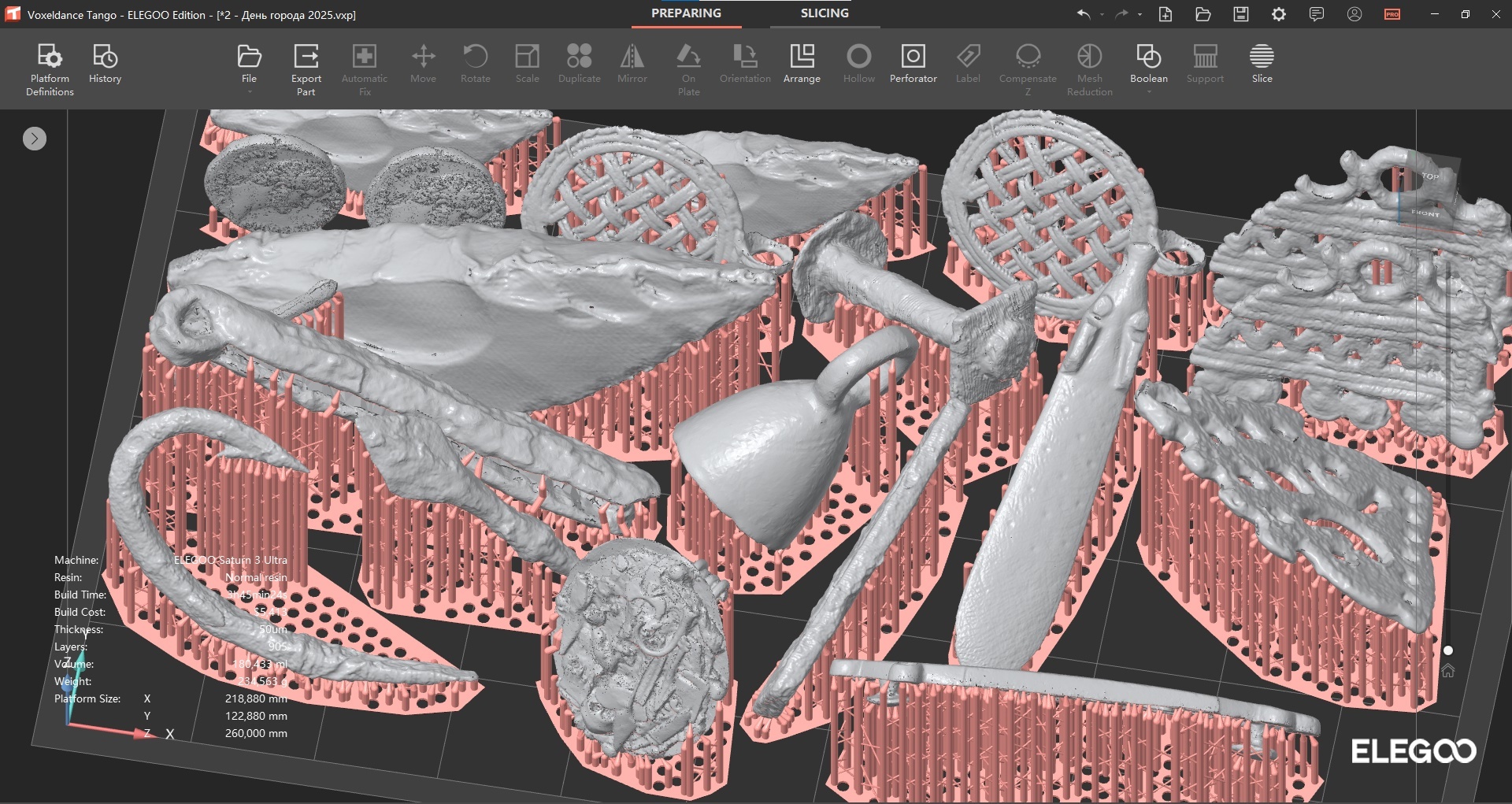This screenshot has width=1512, height=804.
Task: Click the view cube FRONT face
Action: click(x=1425, y=213)
